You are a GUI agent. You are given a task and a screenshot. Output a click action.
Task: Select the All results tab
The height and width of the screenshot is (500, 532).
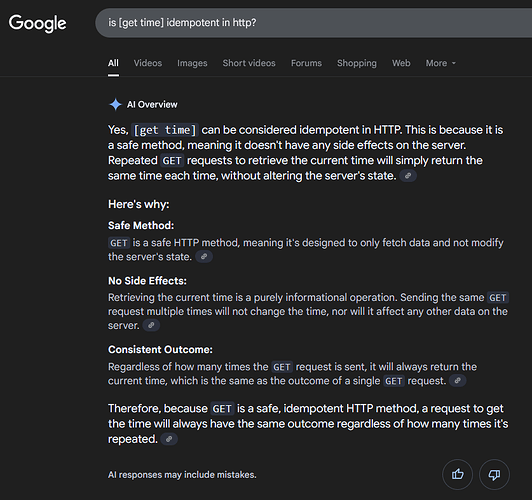(x=113, y=63)
